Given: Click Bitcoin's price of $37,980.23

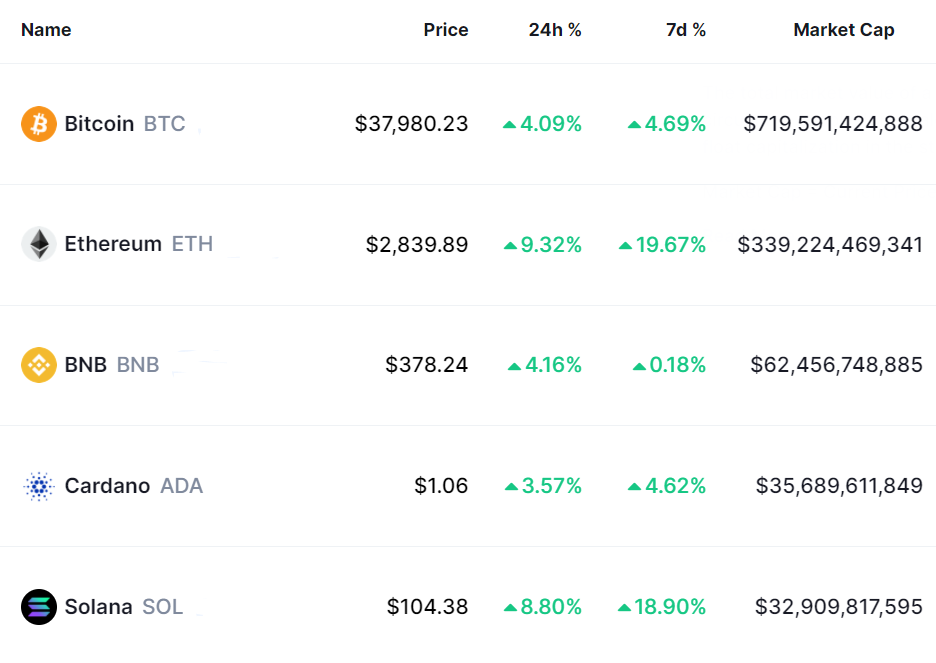Looking at the screenshot, I should pyautogui.click(x=411, y=124).
